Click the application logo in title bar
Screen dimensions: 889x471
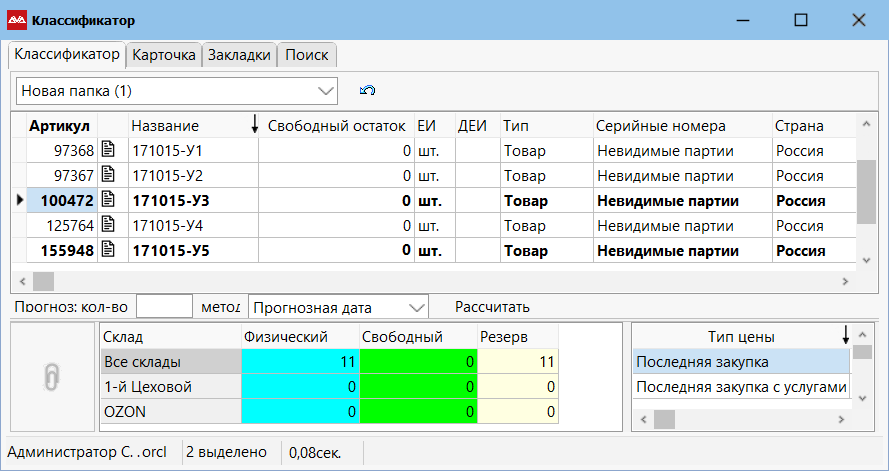pyautogui.click(x=16, y=20)
